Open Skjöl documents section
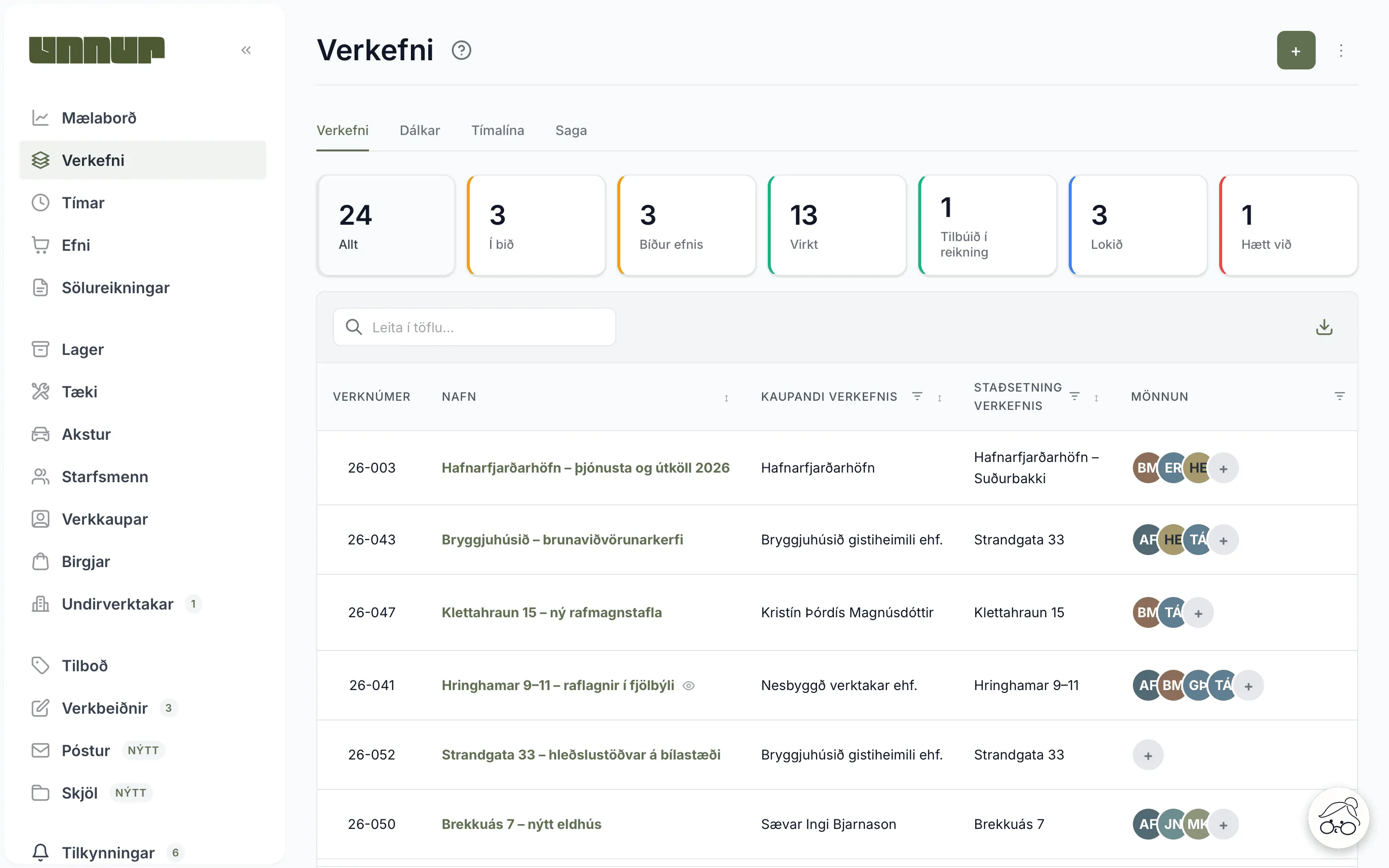Image resolution: width=1389 pixels, height=868 pixels. coord(142,793)
